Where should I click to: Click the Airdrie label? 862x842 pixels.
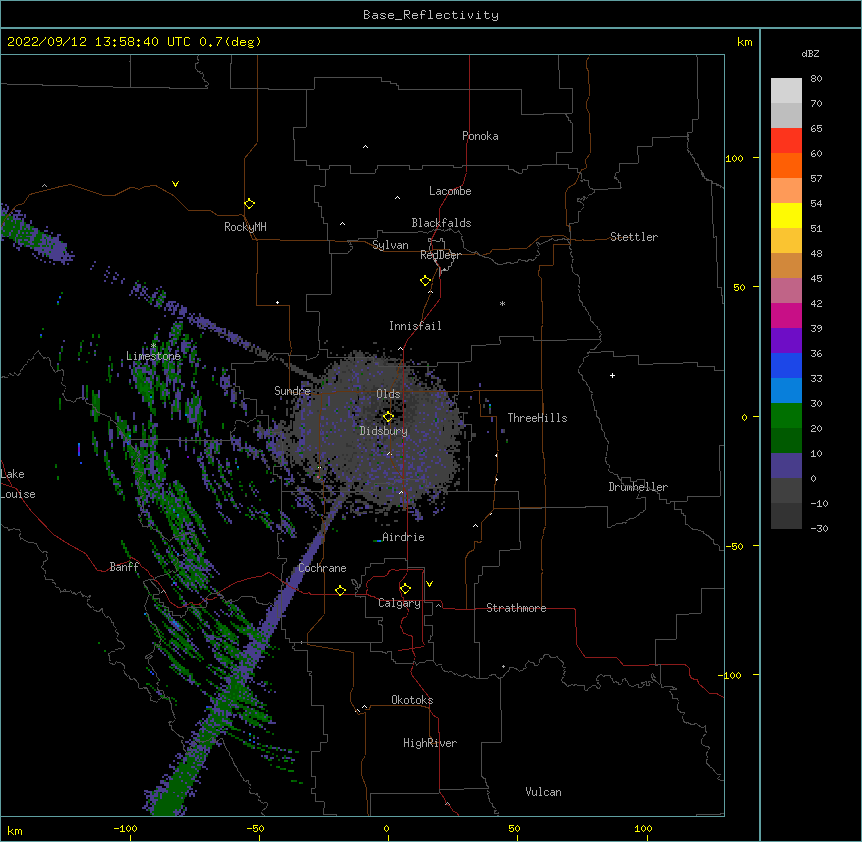click(x=403, y=537)
